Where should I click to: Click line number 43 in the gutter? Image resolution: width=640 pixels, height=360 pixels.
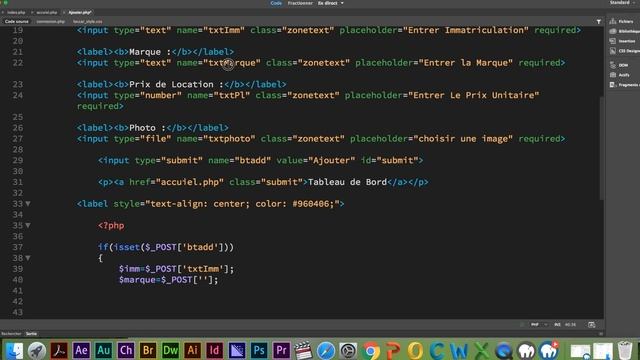tap(18, 312)
